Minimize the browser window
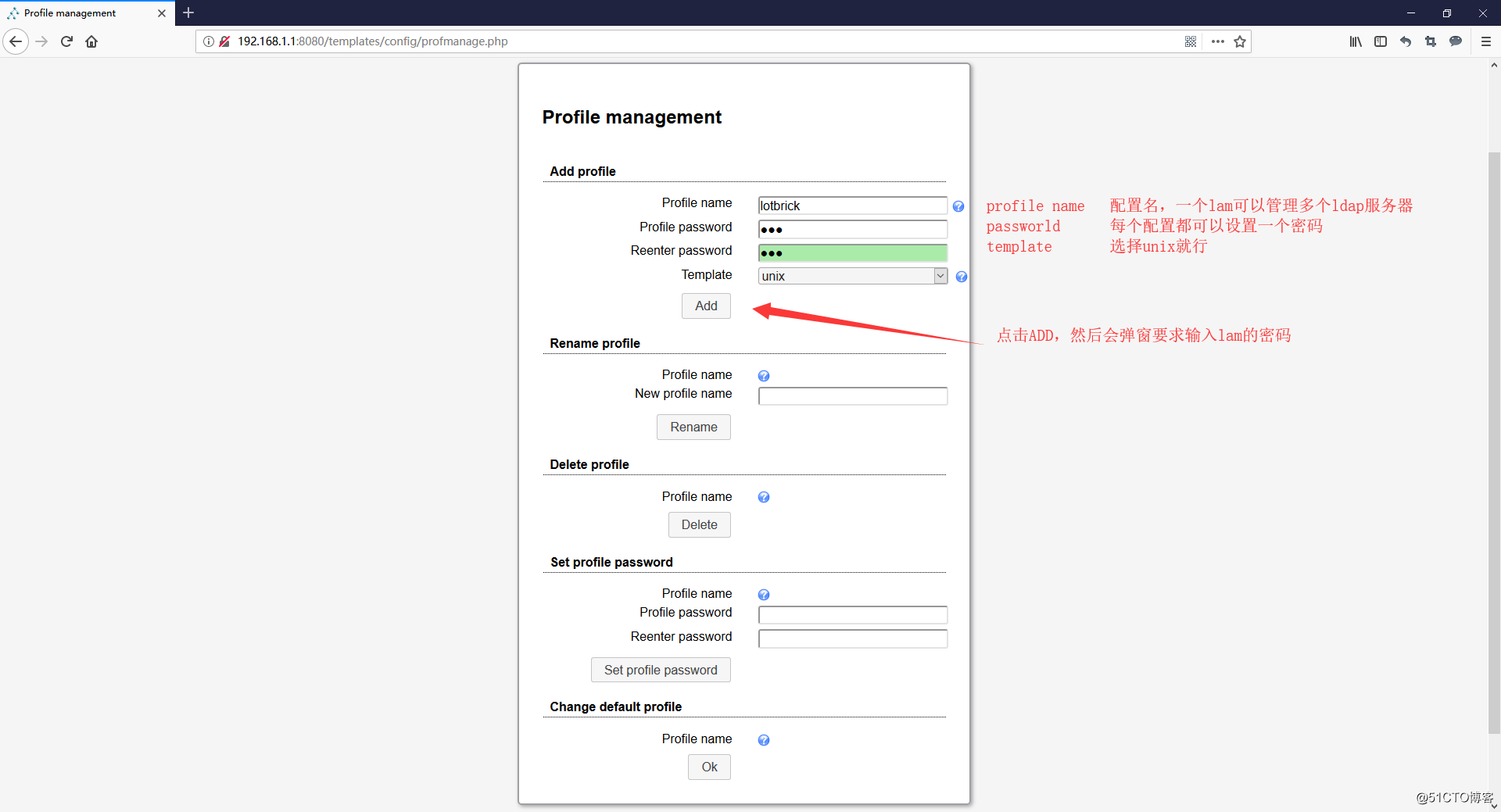 [x=1411, y=13]
